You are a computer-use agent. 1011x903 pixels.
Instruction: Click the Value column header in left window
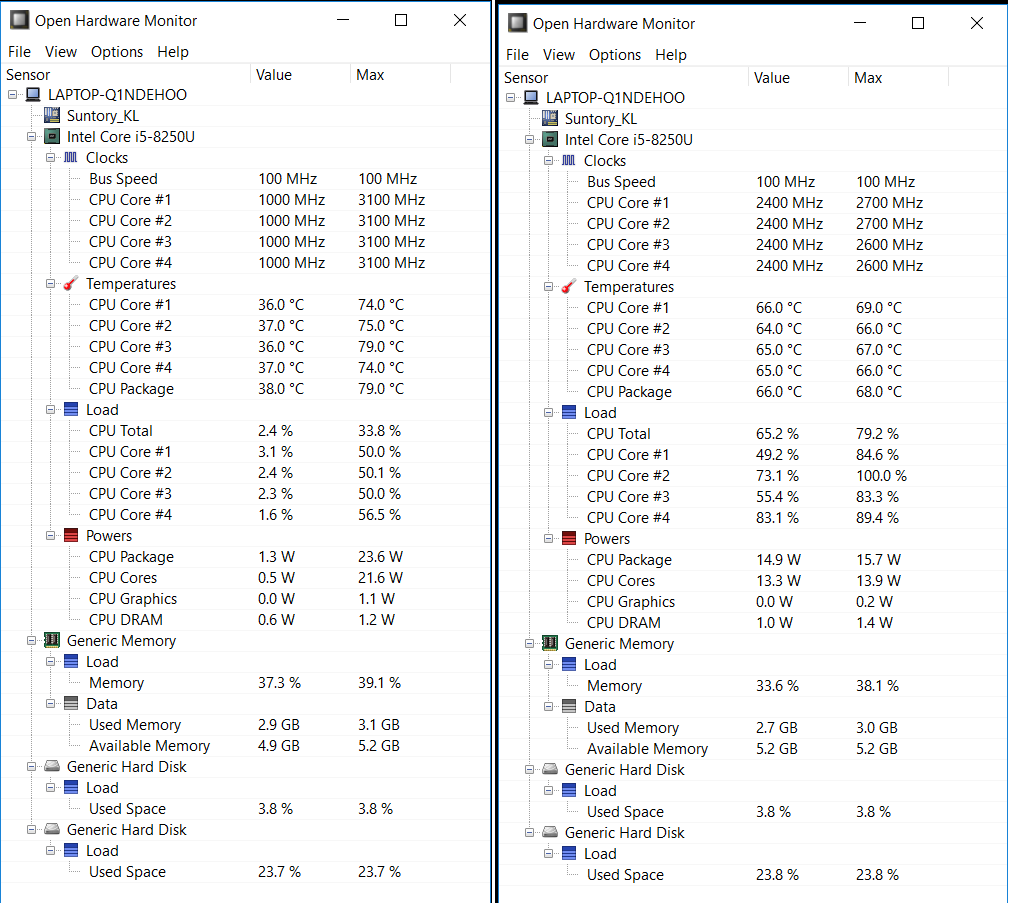274,75
